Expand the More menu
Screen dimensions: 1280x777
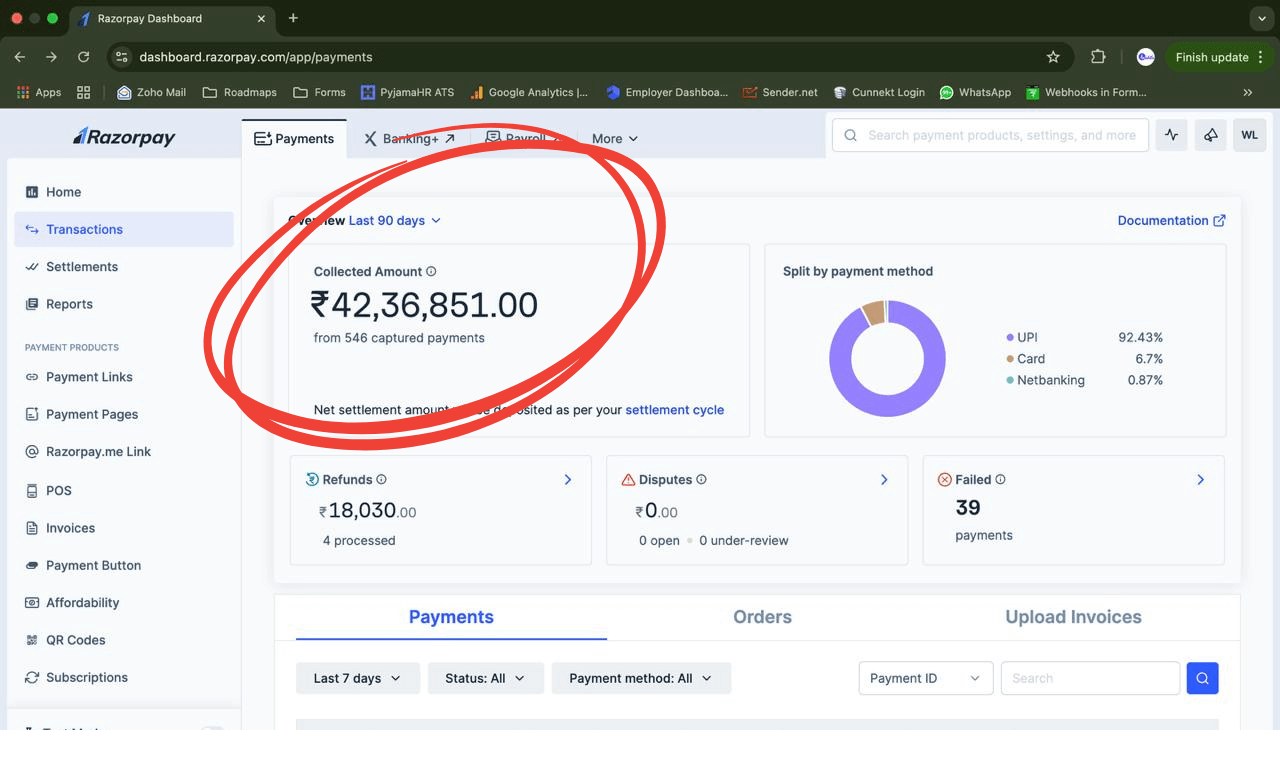tap(614, 139)
